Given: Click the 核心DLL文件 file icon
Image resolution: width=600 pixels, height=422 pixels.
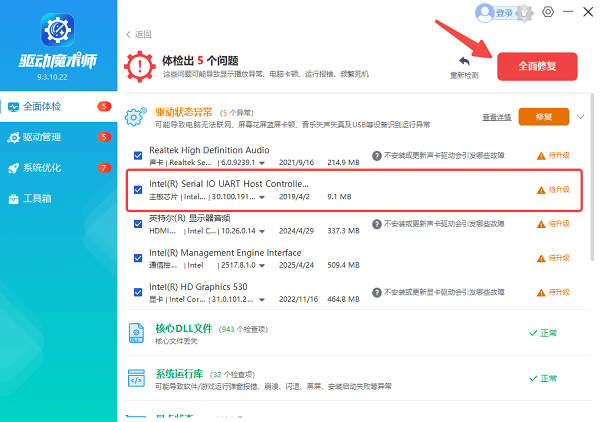Looking at the screenshot, I should point(136,333).
